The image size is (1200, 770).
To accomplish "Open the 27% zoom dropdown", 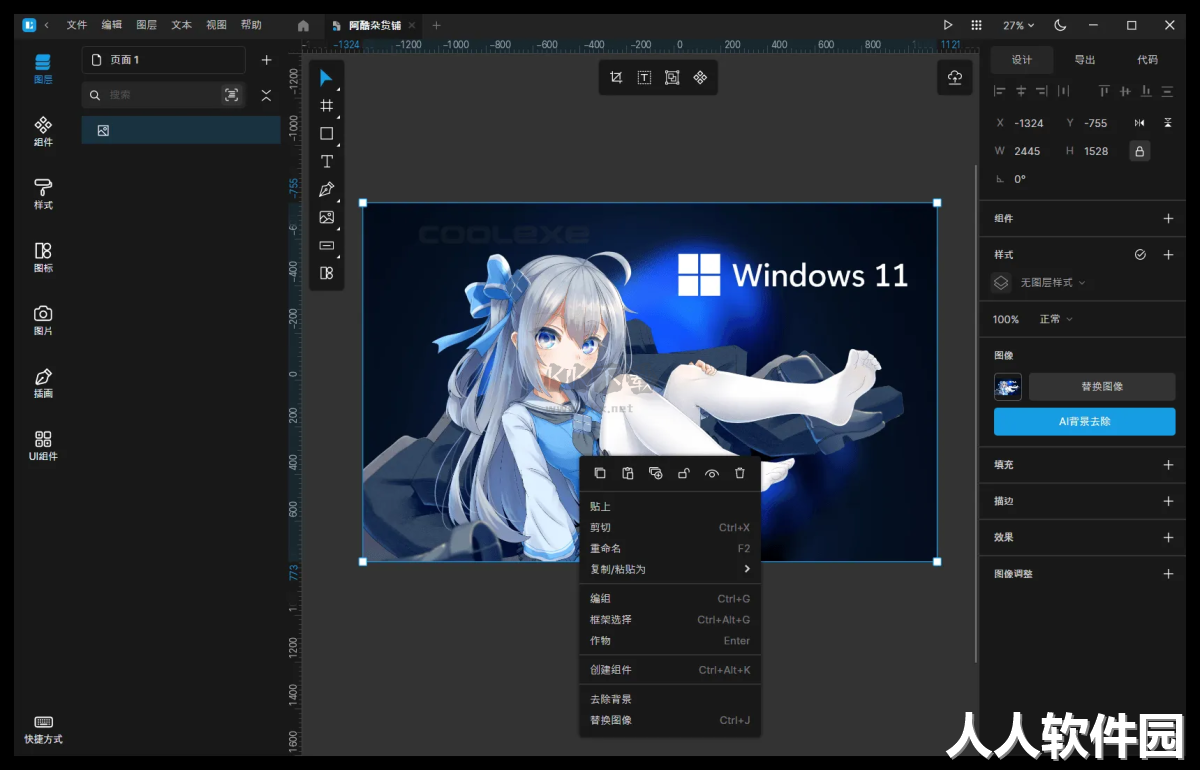I will [1019, 25].
